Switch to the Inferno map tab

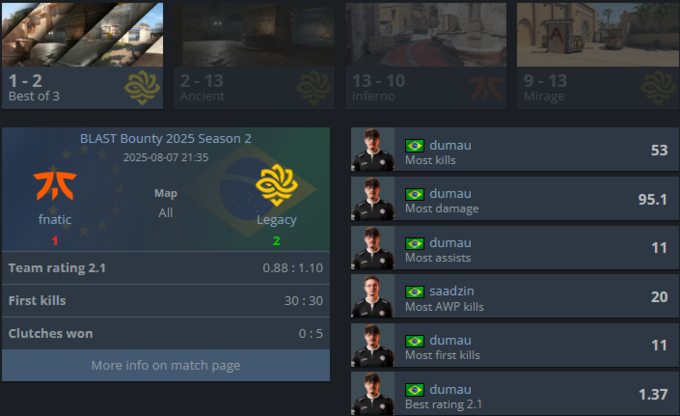tap(426, 56)
